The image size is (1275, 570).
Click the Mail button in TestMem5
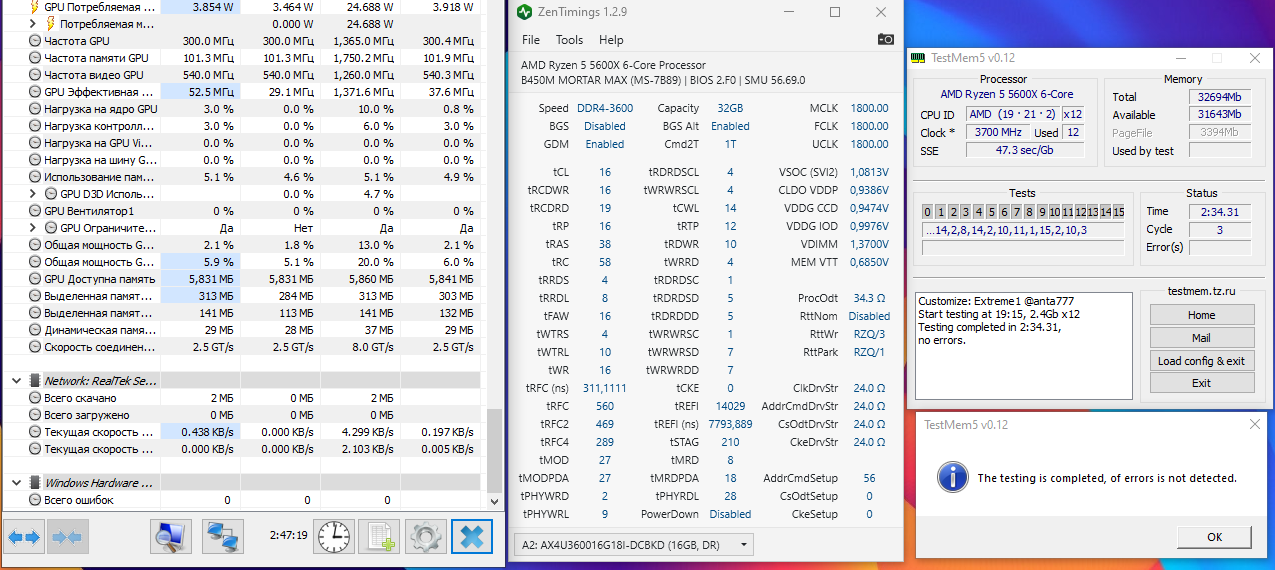pos(1201,338)
